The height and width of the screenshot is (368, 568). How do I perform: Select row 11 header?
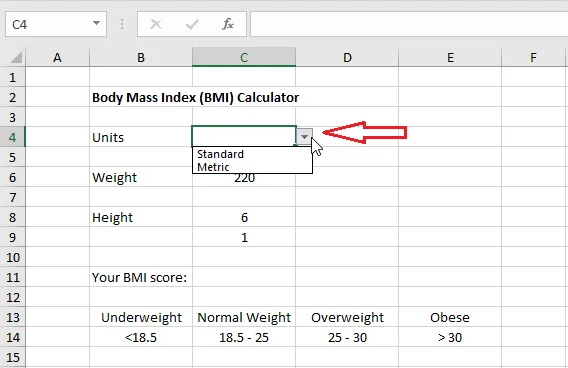13,277
